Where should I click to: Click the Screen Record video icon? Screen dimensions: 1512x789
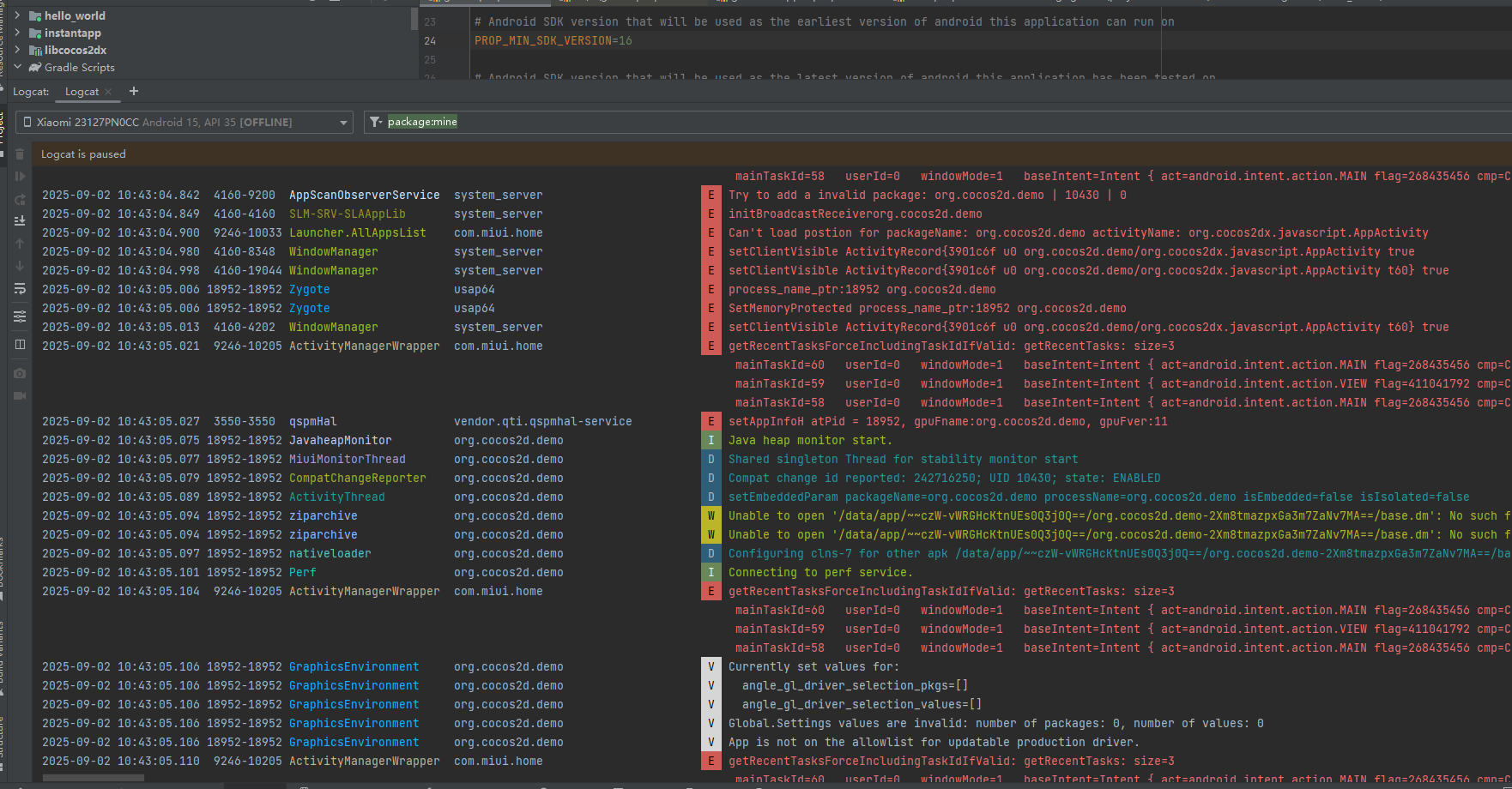20,395
